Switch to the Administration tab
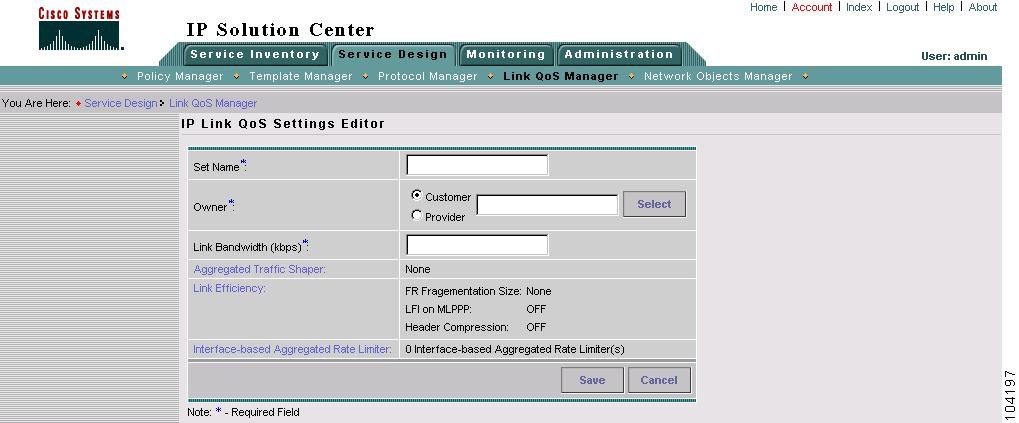Image resolution: width=1019 pixels, height=423 pixels. pyautogui.click(x=619, y=55)
